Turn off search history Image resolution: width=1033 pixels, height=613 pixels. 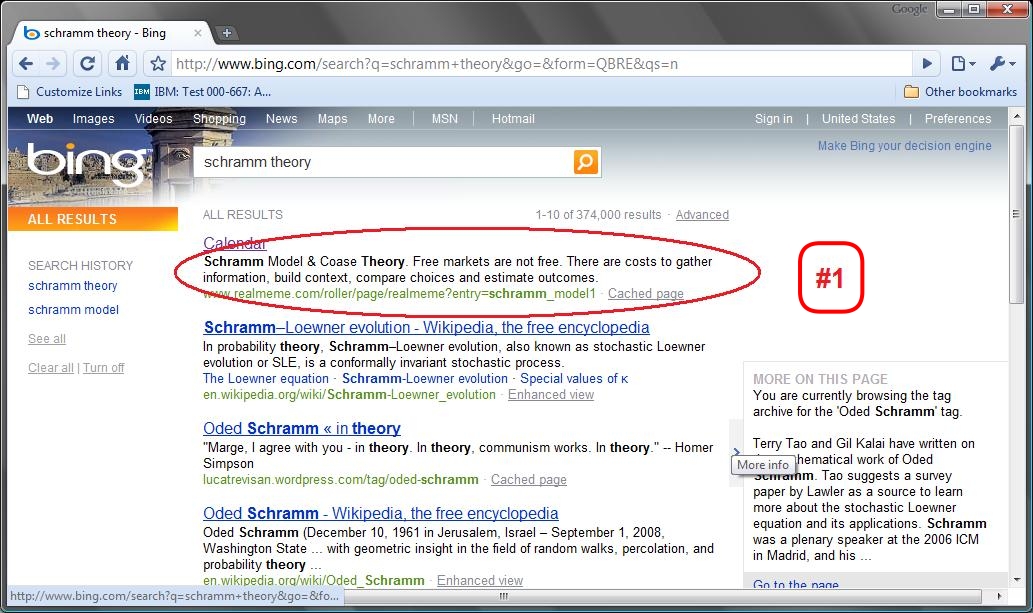point(103,368)
